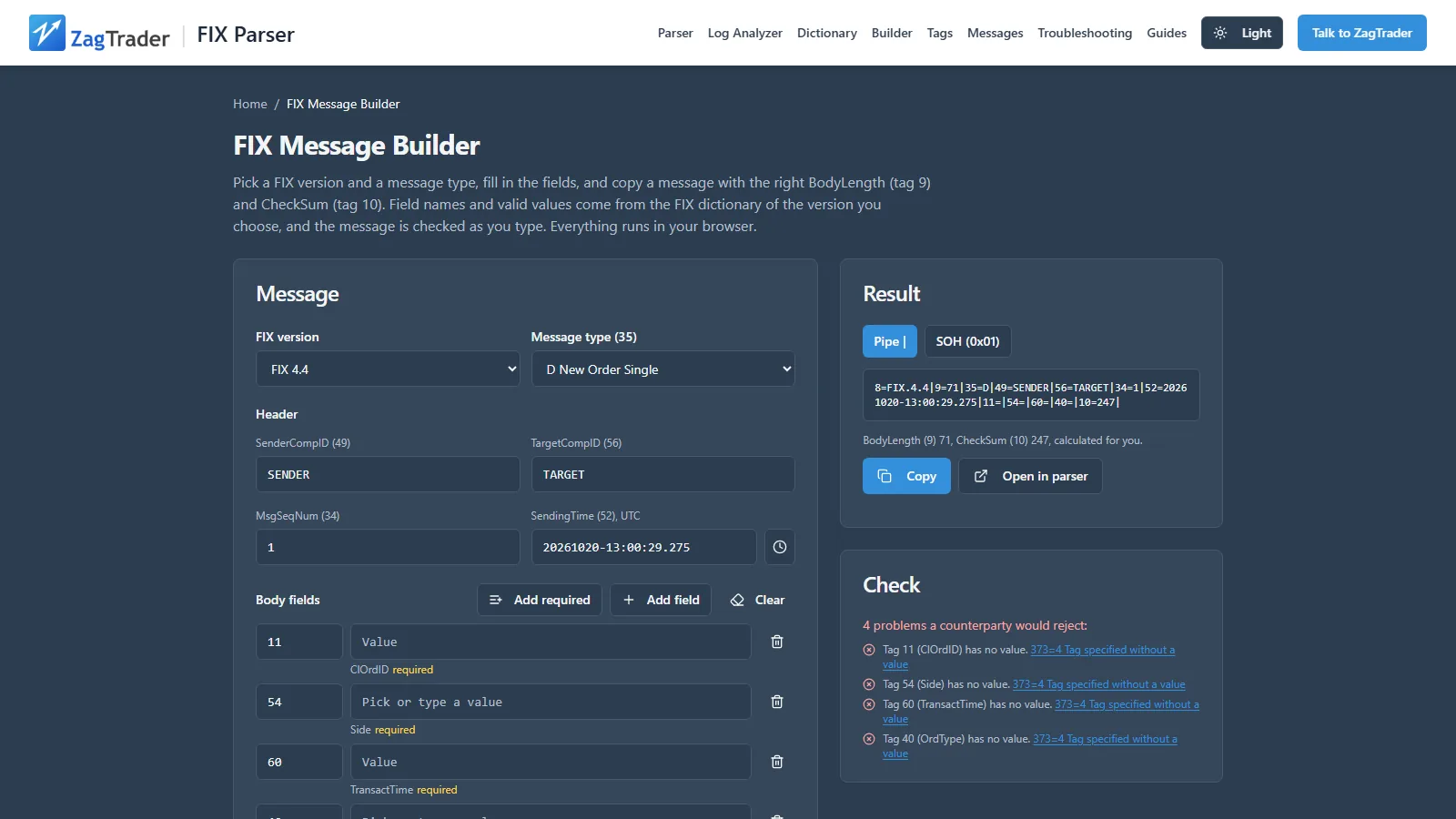This screenshot has width=1456, height=819.
Task: Delete the tag 60 TransactTime row
Action: (x=777, y=762)
